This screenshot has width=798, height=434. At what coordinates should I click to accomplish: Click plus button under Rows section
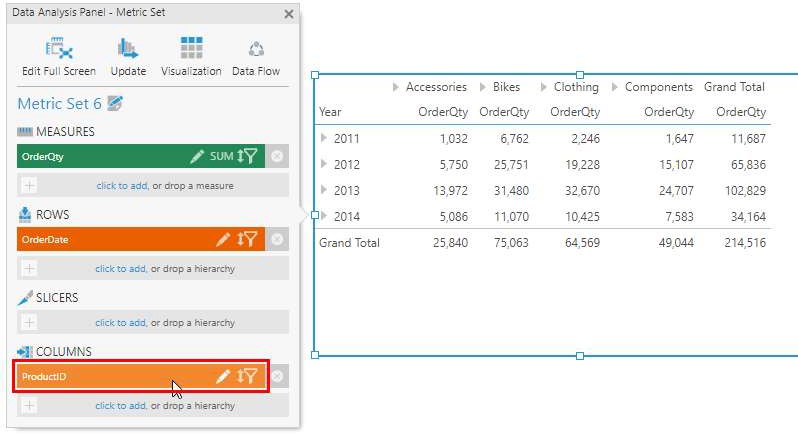point(29,268)
